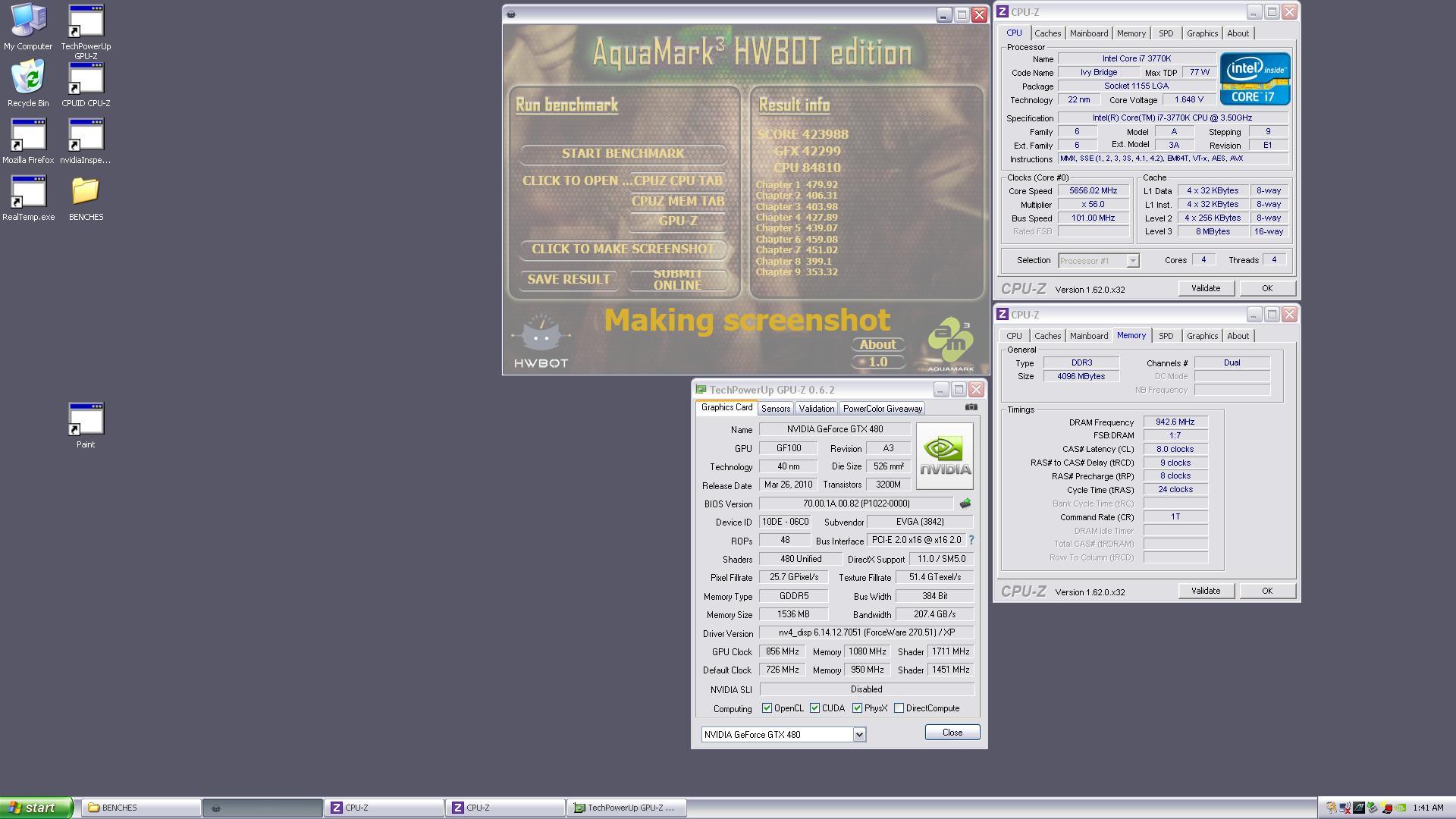1456x819 pixels.
Task: Open the Recycle Bin icon
Action: (x=28, y=83)
